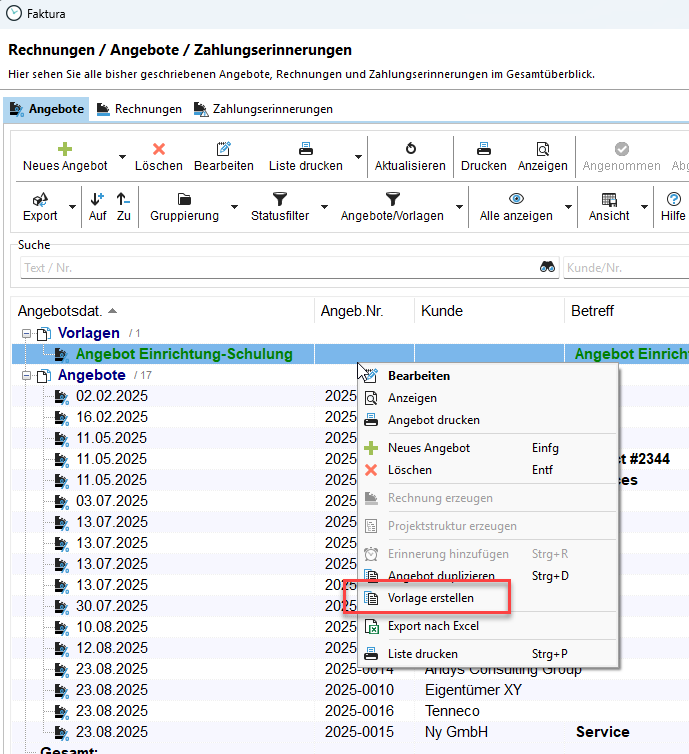Click the binoculars search icon
This screenshot has width=689, height=754.
point(548,267)
